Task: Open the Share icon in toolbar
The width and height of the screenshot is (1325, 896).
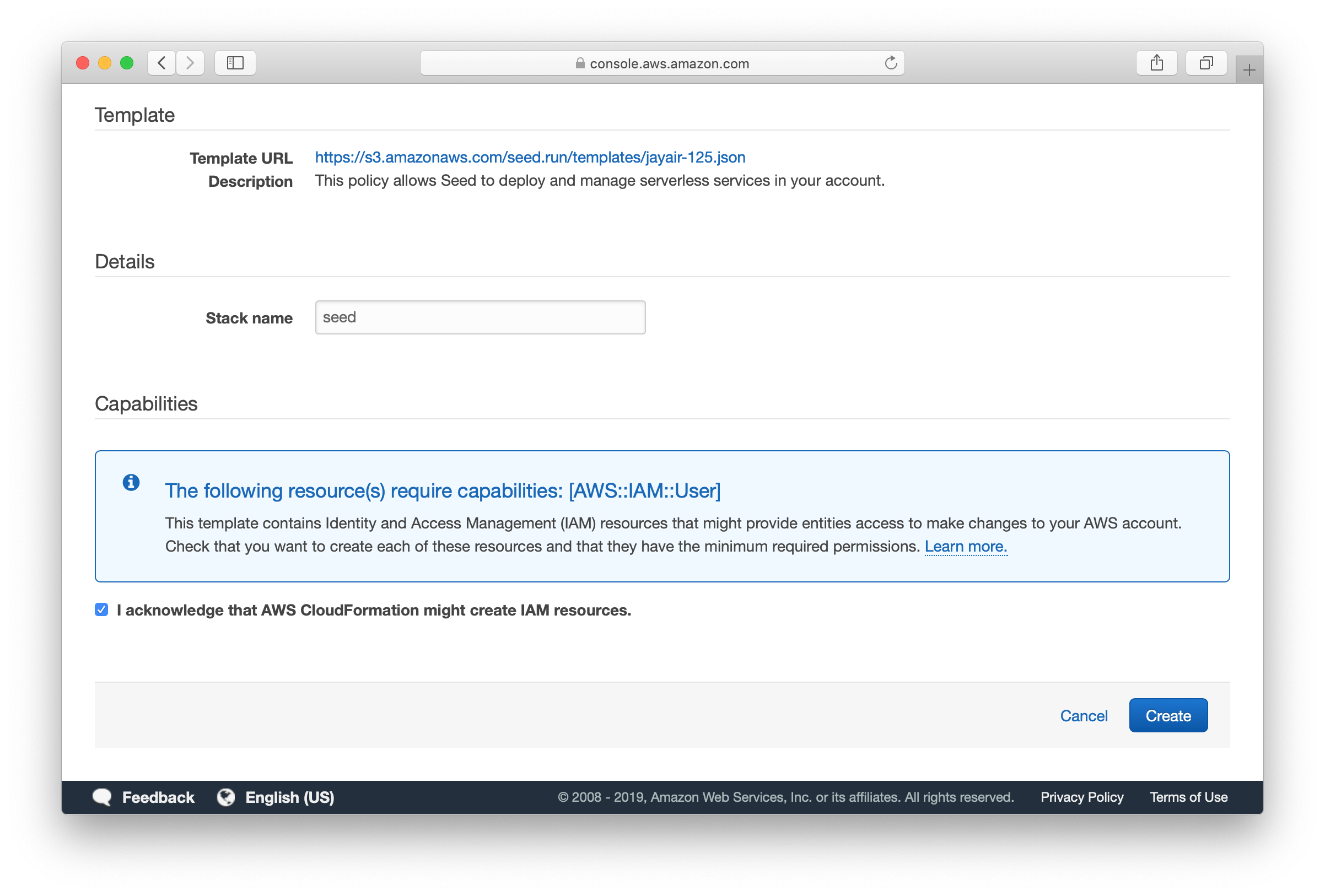Action: pyautogui.click(x=1156, y=63)
